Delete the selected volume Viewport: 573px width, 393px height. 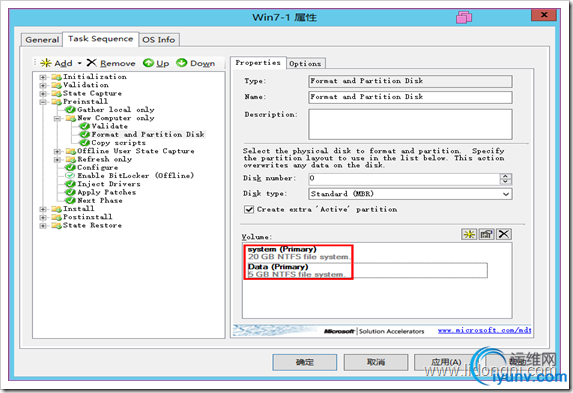point(504,234)
